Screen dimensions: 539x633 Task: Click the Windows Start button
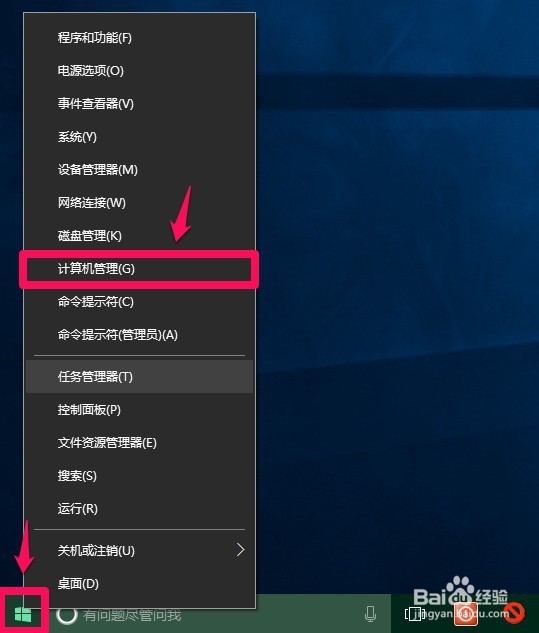(23, 614)
